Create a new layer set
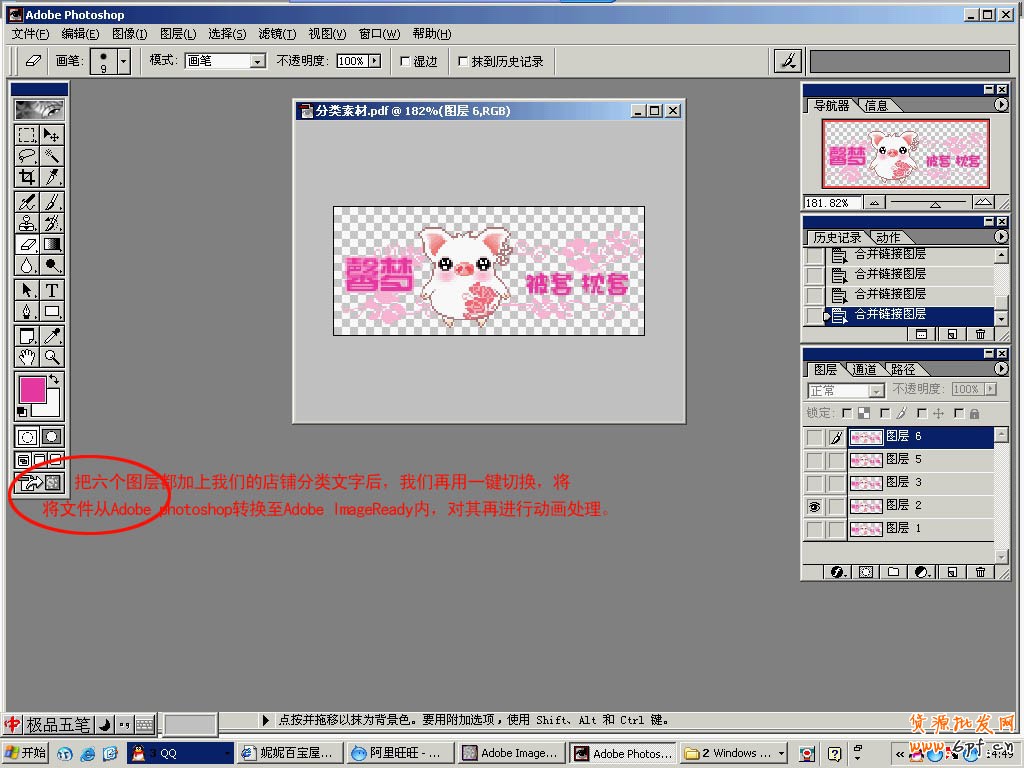Image resolution: width=1024 pixels, height=768 pixels. [893, 572]
